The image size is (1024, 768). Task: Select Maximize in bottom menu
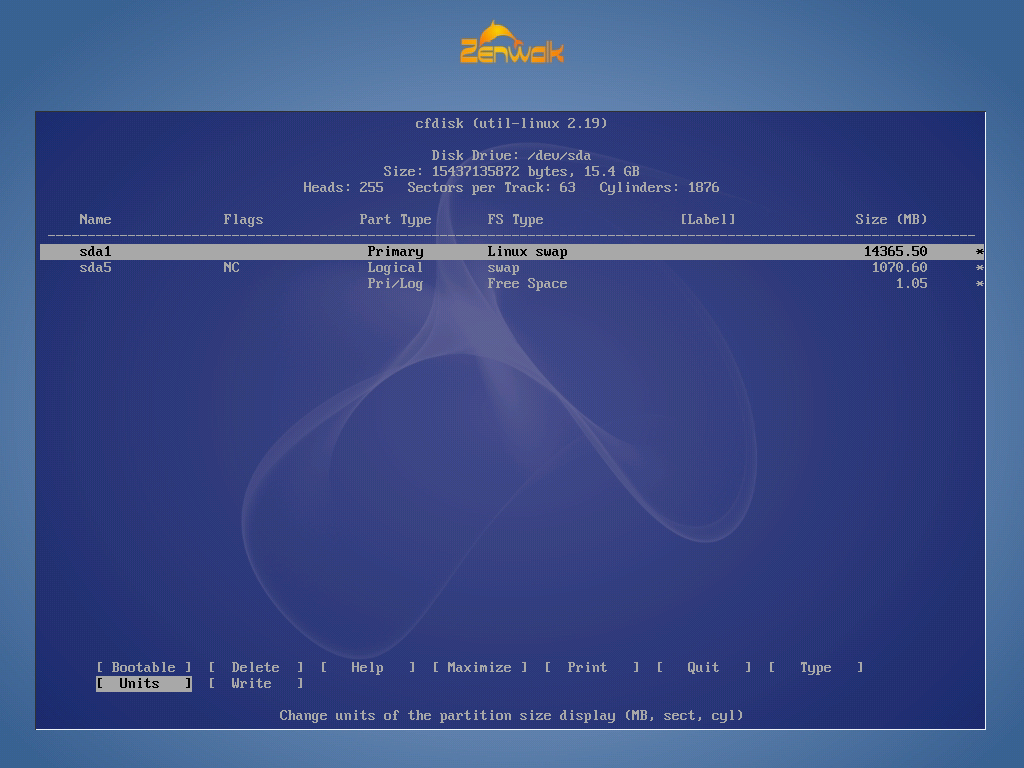pos(479,668)
